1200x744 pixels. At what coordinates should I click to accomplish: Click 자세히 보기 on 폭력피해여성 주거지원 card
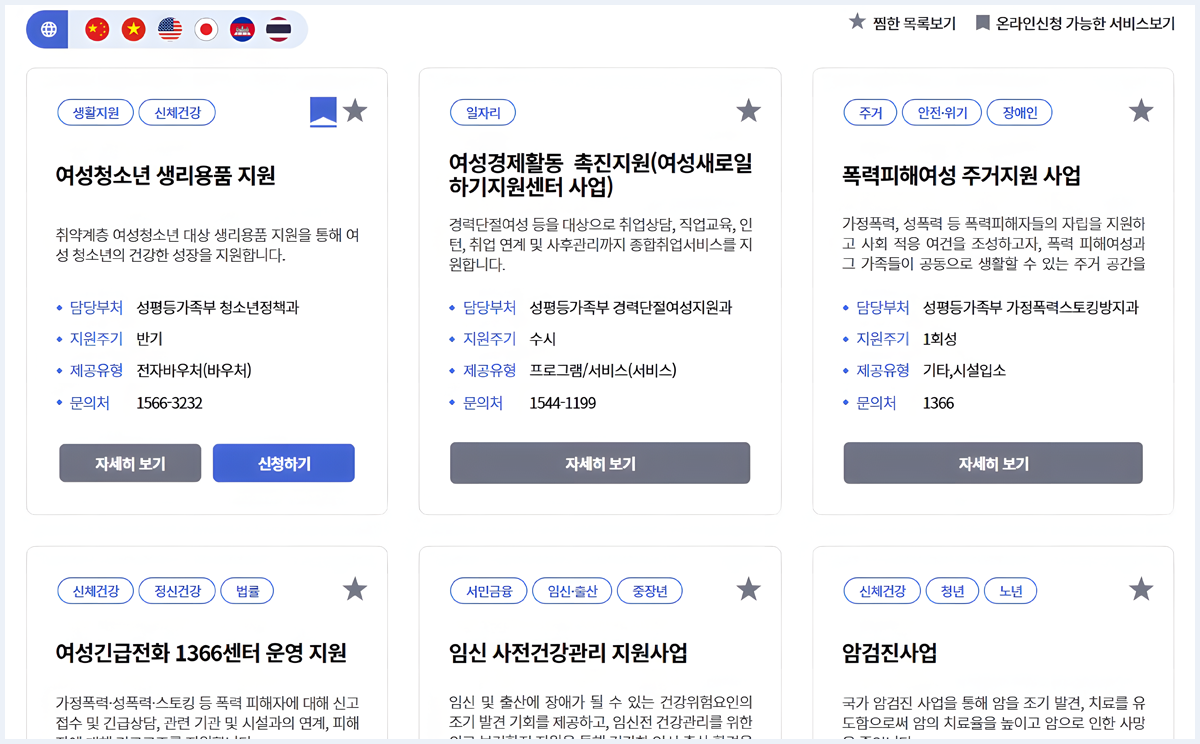(x=992, y=462)
